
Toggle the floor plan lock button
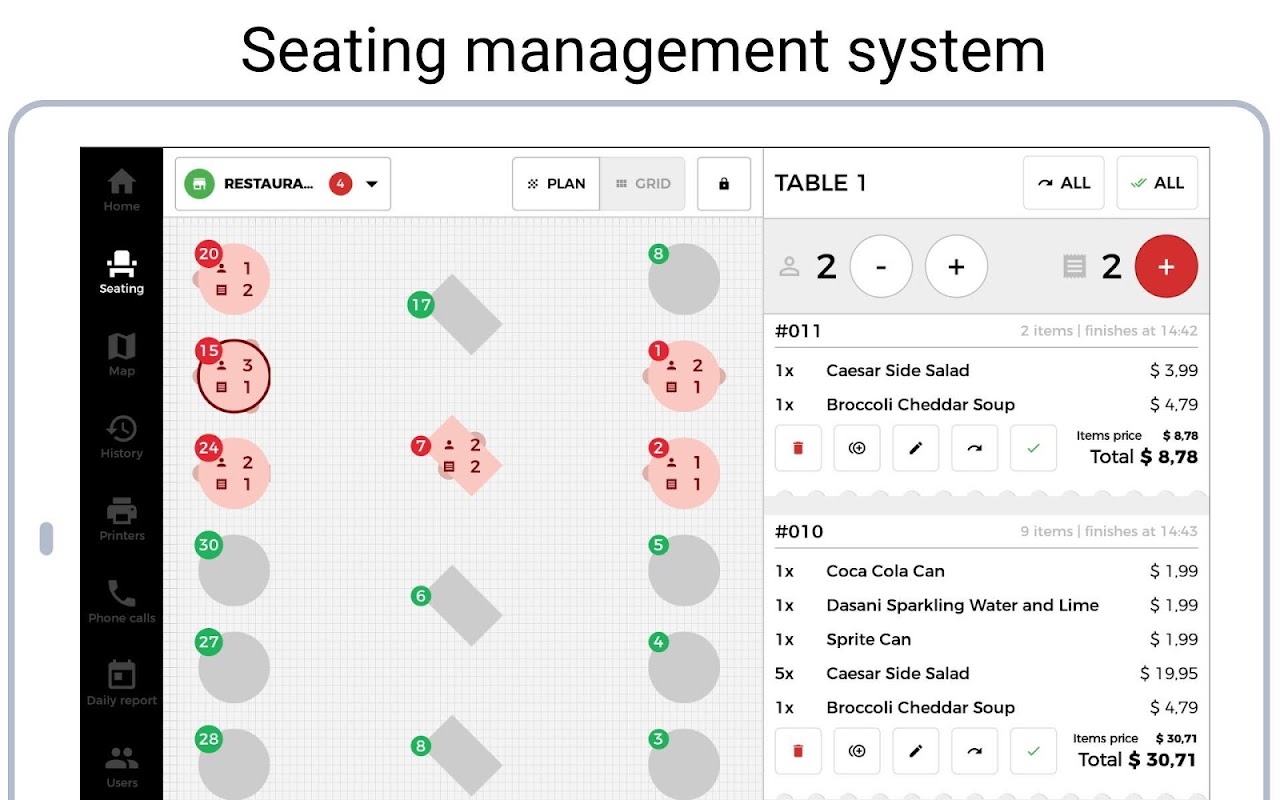(x=724, y=184)
